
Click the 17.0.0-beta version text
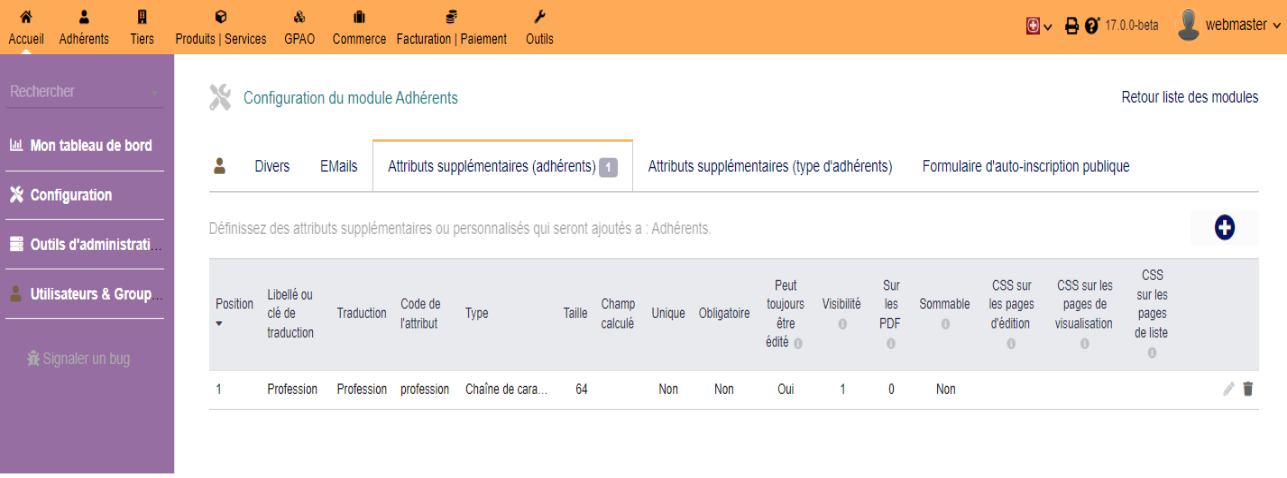[1131, 26]
